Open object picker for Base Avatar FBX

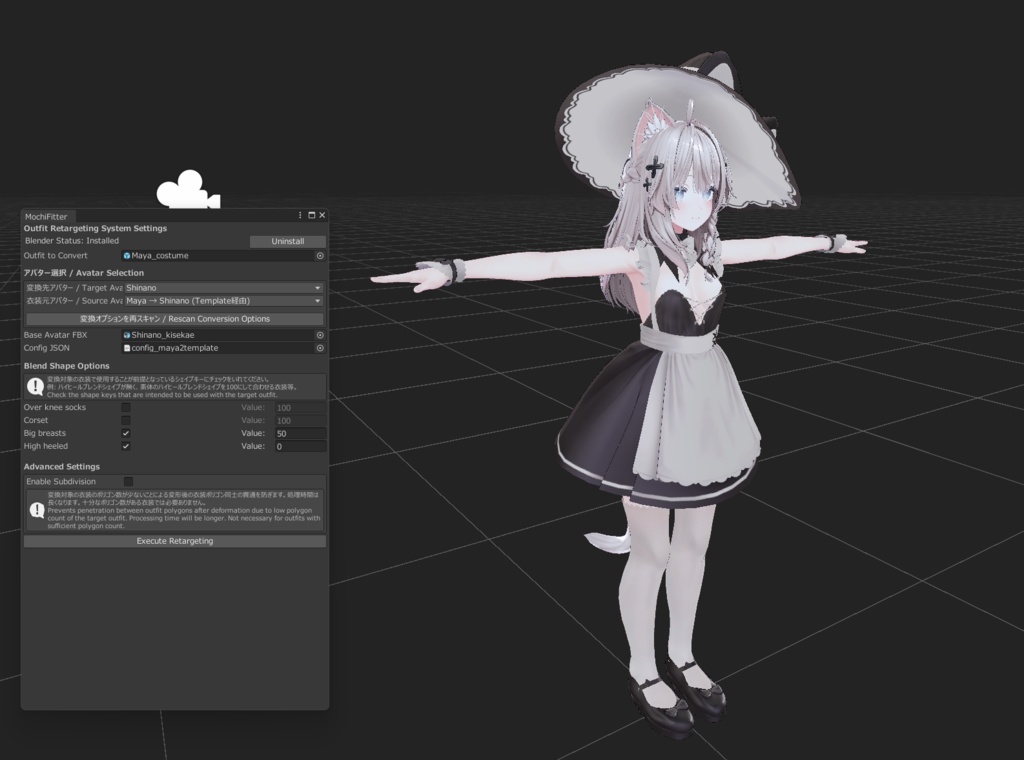[x=320, y=335]
